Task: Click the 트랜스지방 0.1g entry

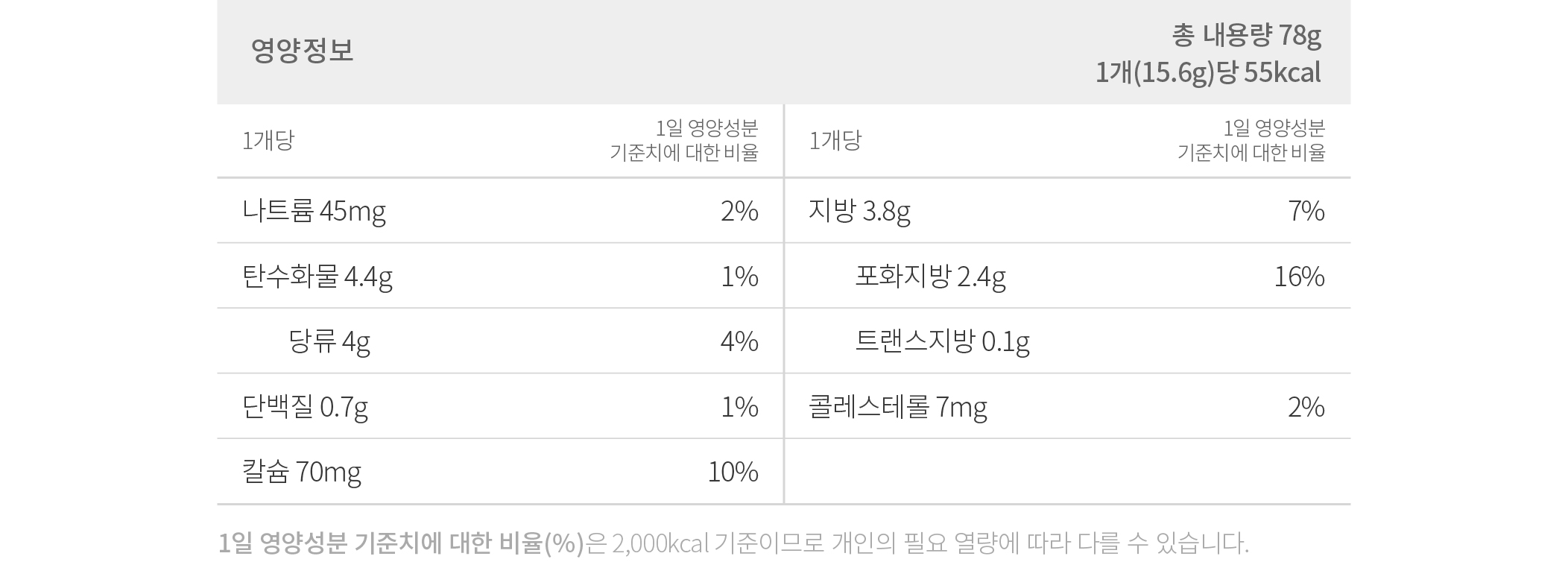Action: point(942,341)
